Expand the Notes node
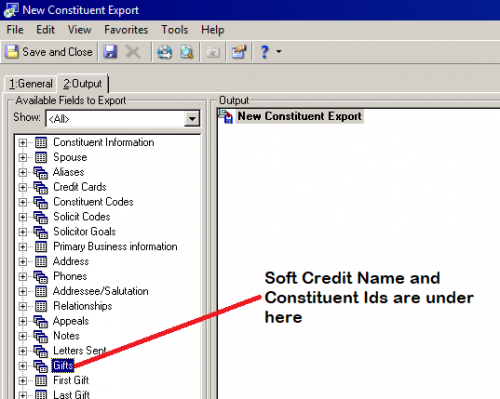The width and height of the screenshot is (500, 399). coord(22,336)
